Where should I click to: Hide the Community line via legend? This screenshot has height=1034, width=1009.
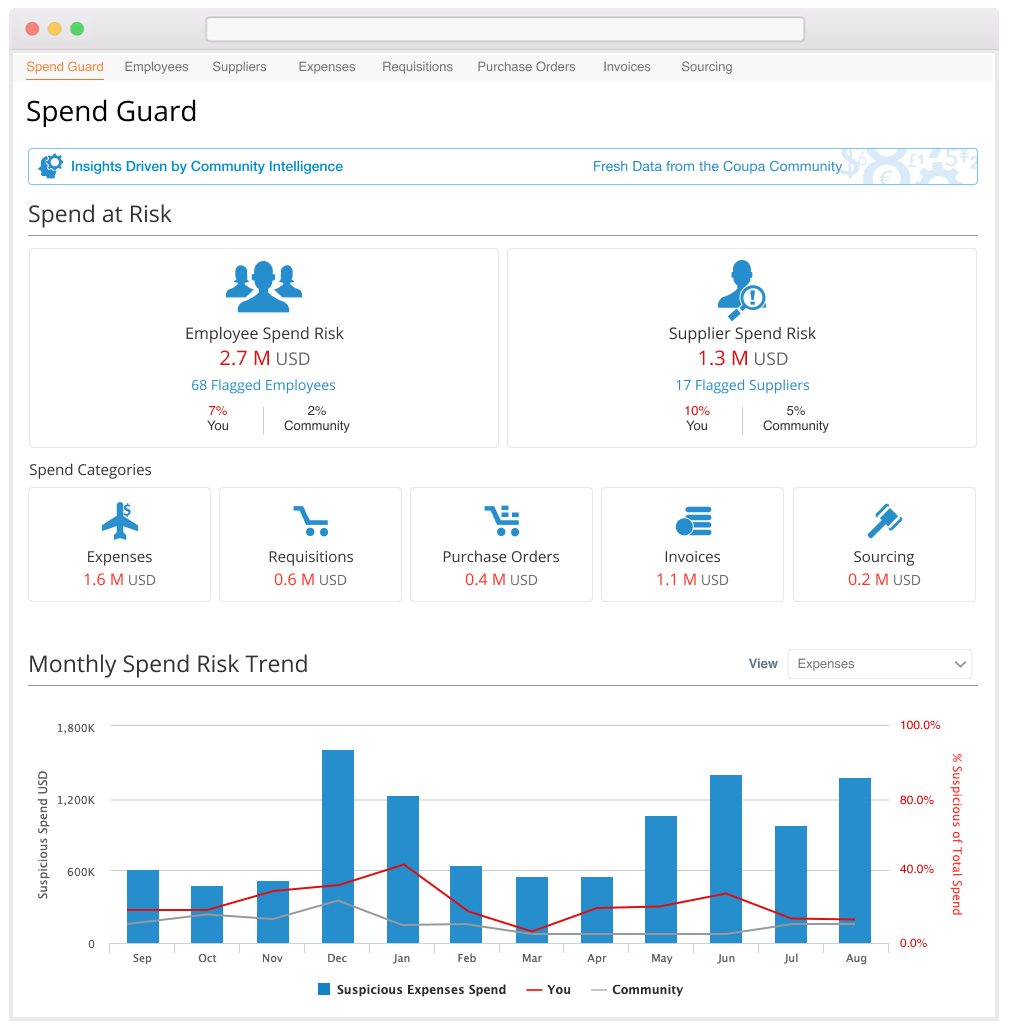click(637, 990)
